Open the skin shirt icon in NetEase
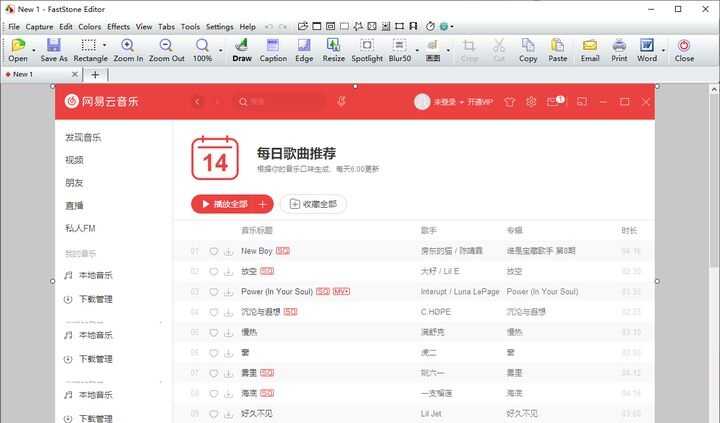This screenshot has width=720, height=423. (x=510, y=102)
